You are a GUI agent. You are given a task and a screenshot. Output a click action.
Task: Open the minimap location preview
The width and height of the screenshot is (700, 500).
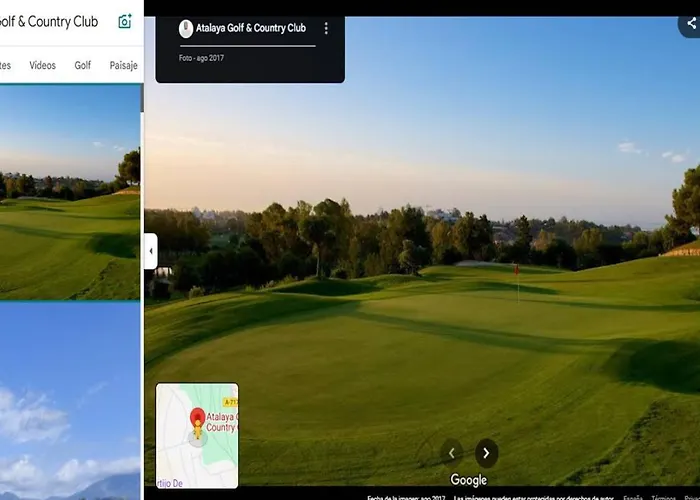(x=197, y=436)
